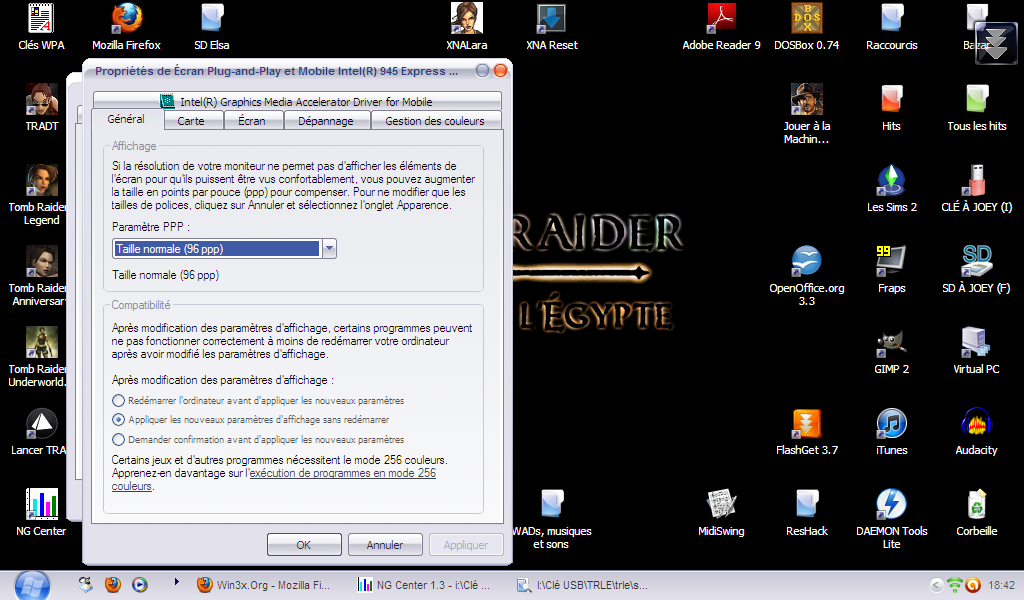Select 'Demander confirmation avant d'appliquer' radio option

pyautogui.click(x=119, y=439)
